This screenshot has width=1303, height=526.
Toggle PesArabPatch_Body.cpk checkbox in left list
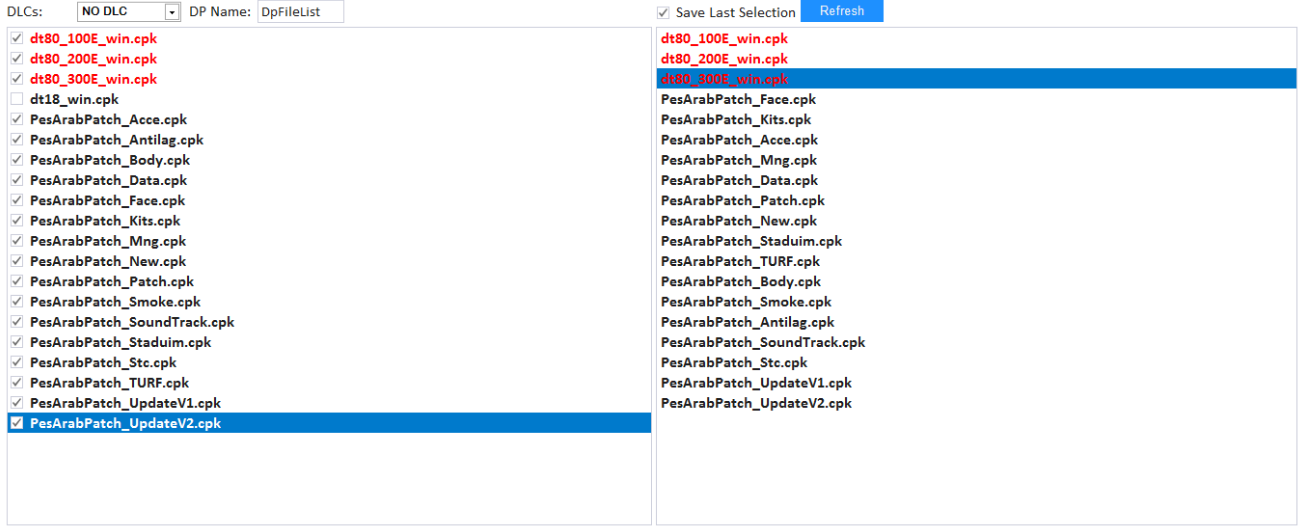16,160
